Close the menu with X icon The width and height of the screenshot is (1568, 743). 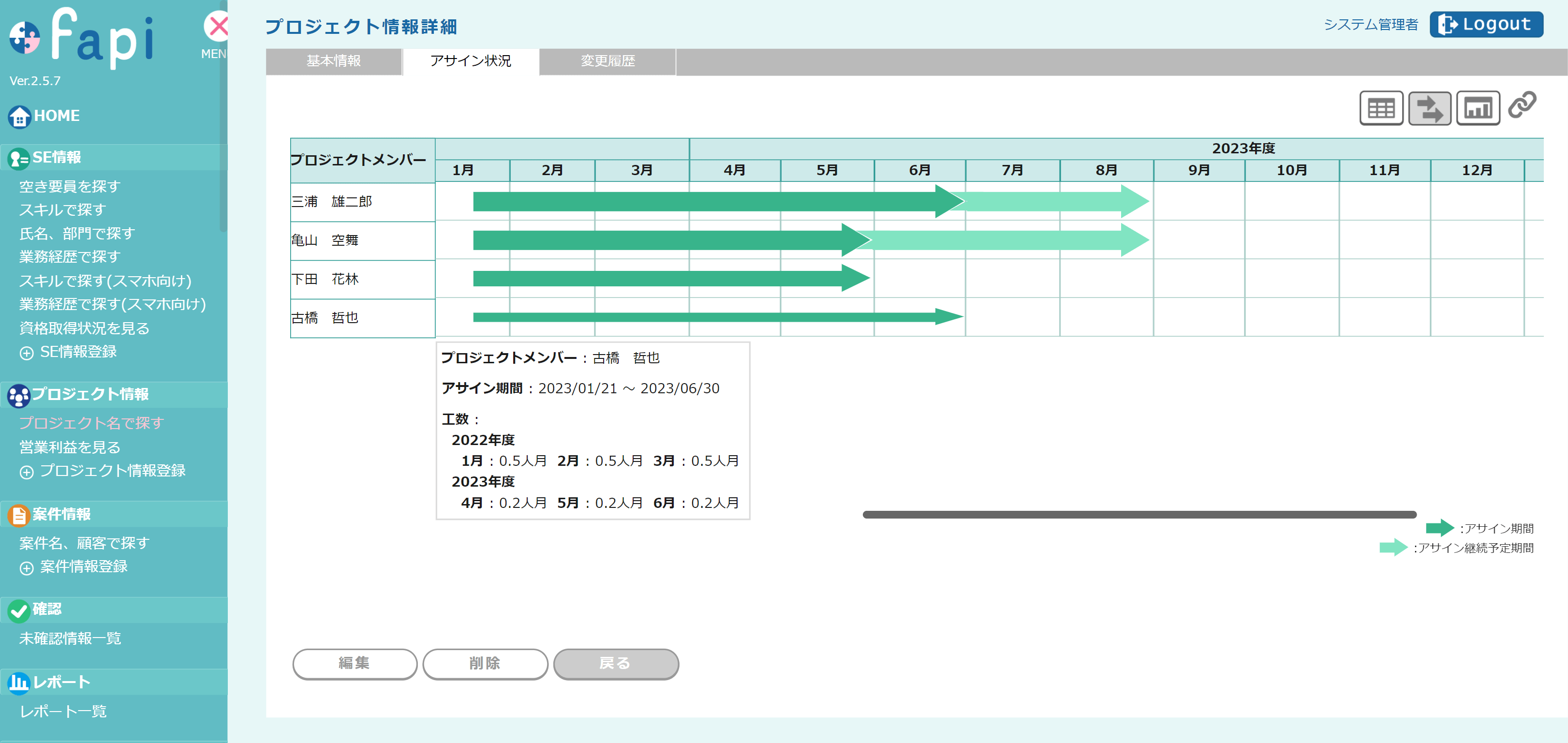pos(217,26)
